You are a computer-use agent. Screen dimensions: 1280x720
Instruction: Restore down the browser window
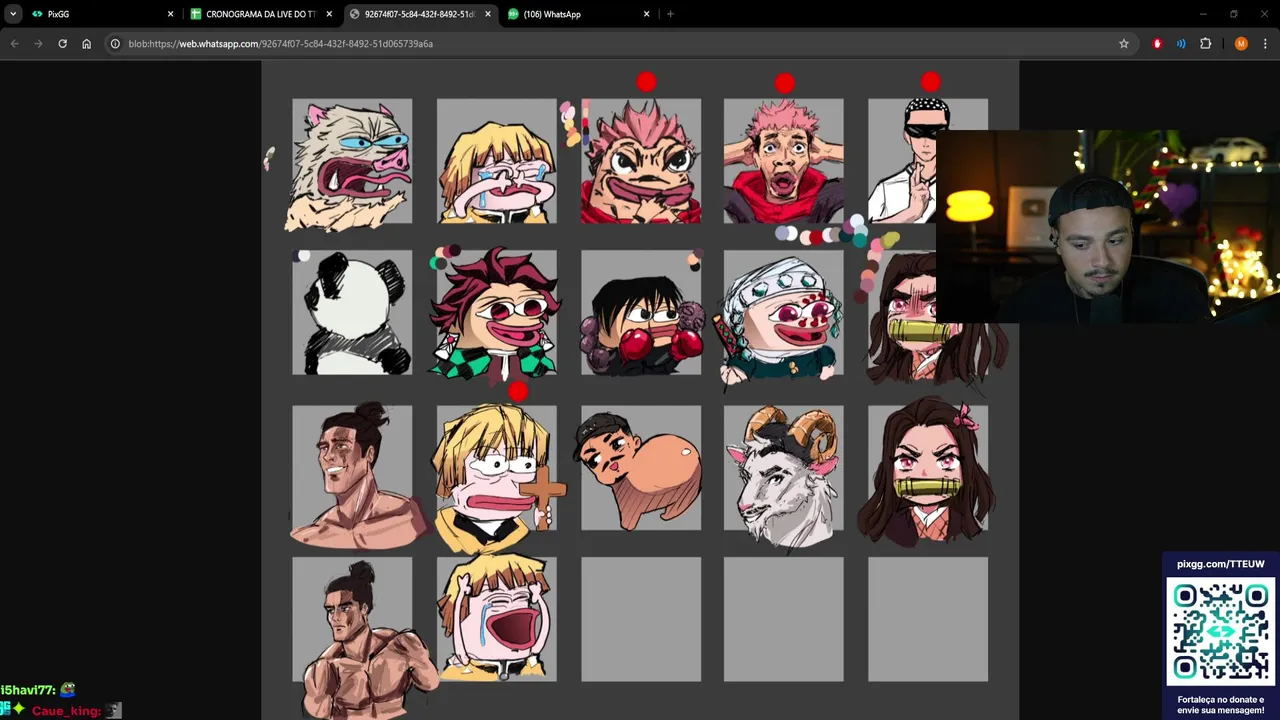click(x=1234, y=14)
